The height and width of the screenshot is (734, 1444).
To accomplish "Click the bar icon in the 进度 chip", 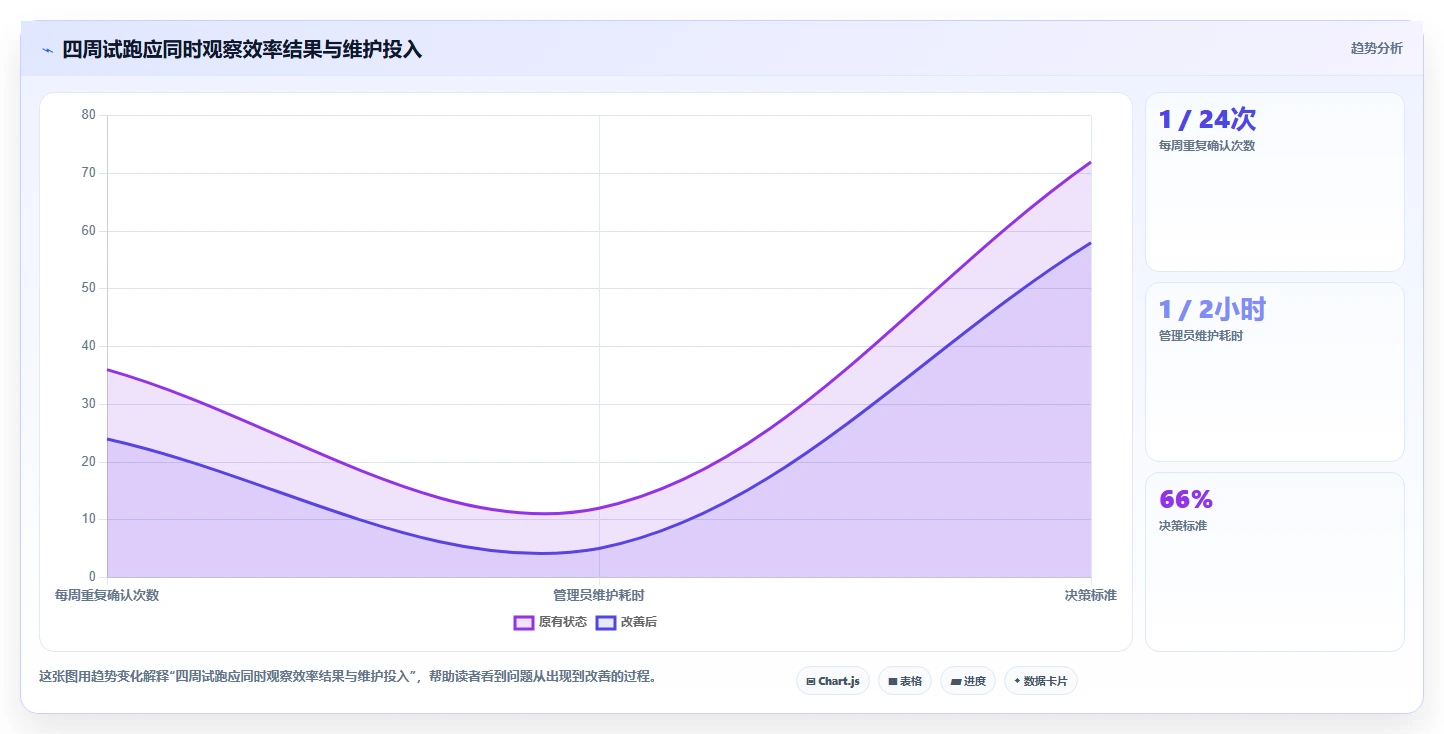I will coord(955,681).
